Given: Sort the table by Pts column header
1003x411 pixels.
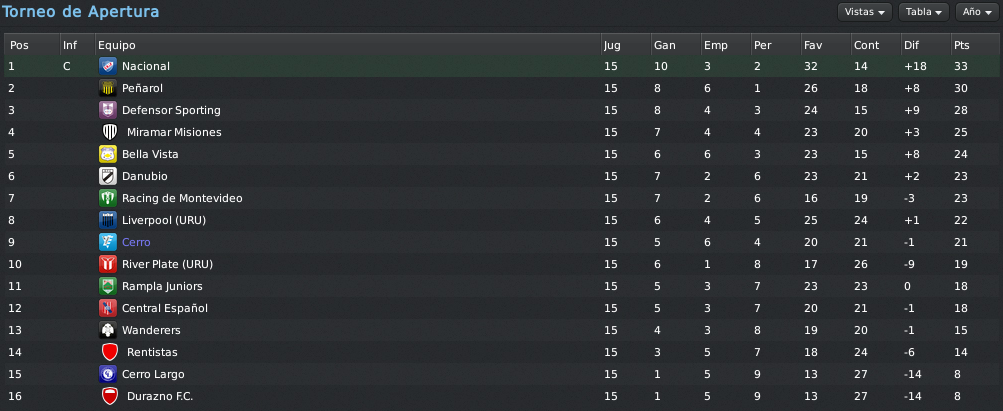Looking at the screenshot, I should click(x=975, y=45).
